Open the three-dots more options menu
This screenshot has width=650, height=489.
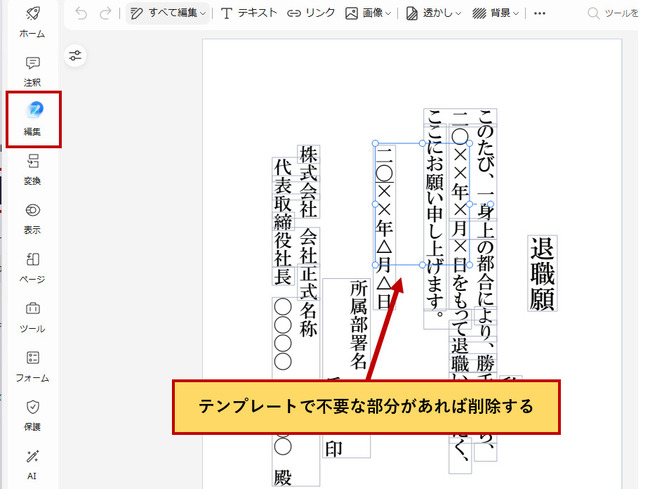click(539, 14)
